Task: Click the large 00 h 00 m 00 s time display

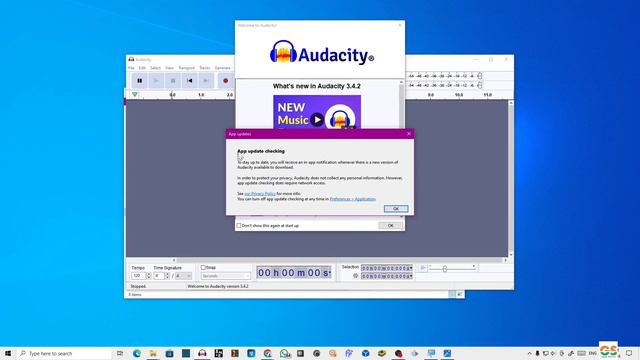Action: pyautogui.click(x=293, y=273)
